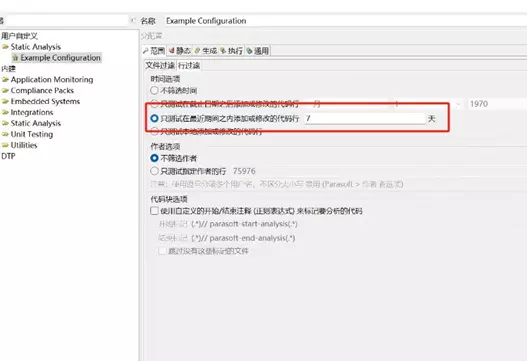Screen dimensions: 527x361
Task: Click the days field containing 7
Action: tap(365, 118)
